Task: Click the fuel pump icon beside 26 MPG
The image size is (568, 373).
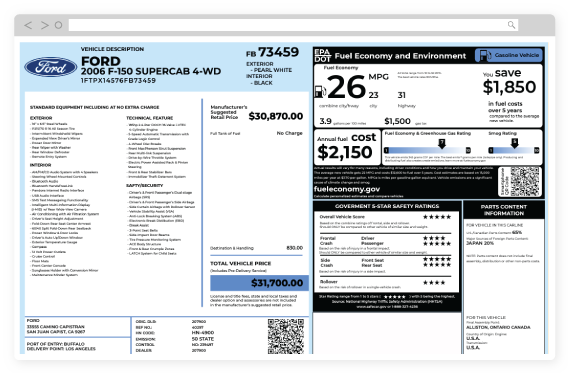Action: click(x=320, y=91)
